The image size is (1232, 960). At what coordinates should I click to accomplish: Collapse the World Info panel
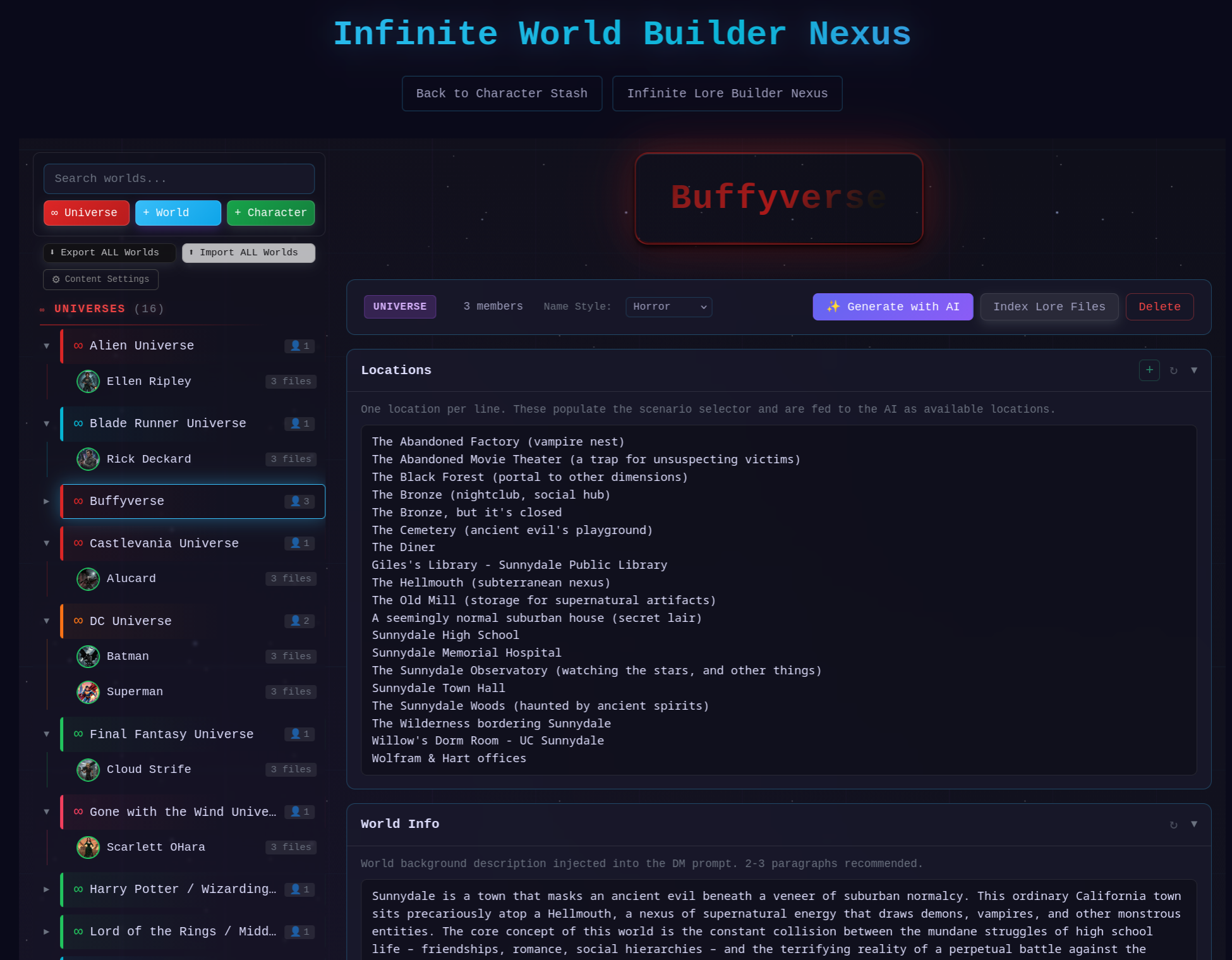(x=1194, y=824)
